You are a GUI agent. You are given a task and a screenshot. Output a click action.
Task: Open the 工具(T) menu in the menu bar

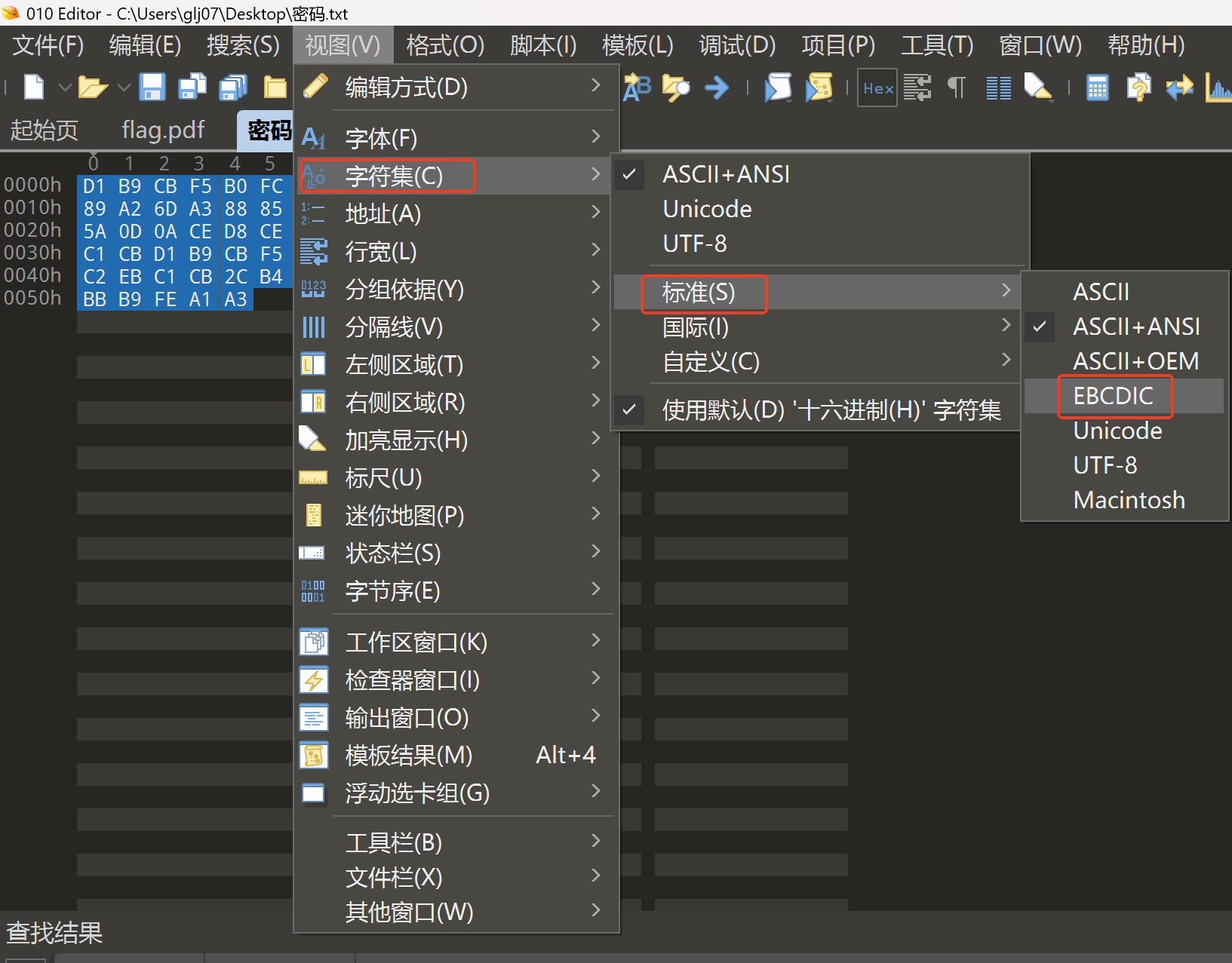(937, 45)
